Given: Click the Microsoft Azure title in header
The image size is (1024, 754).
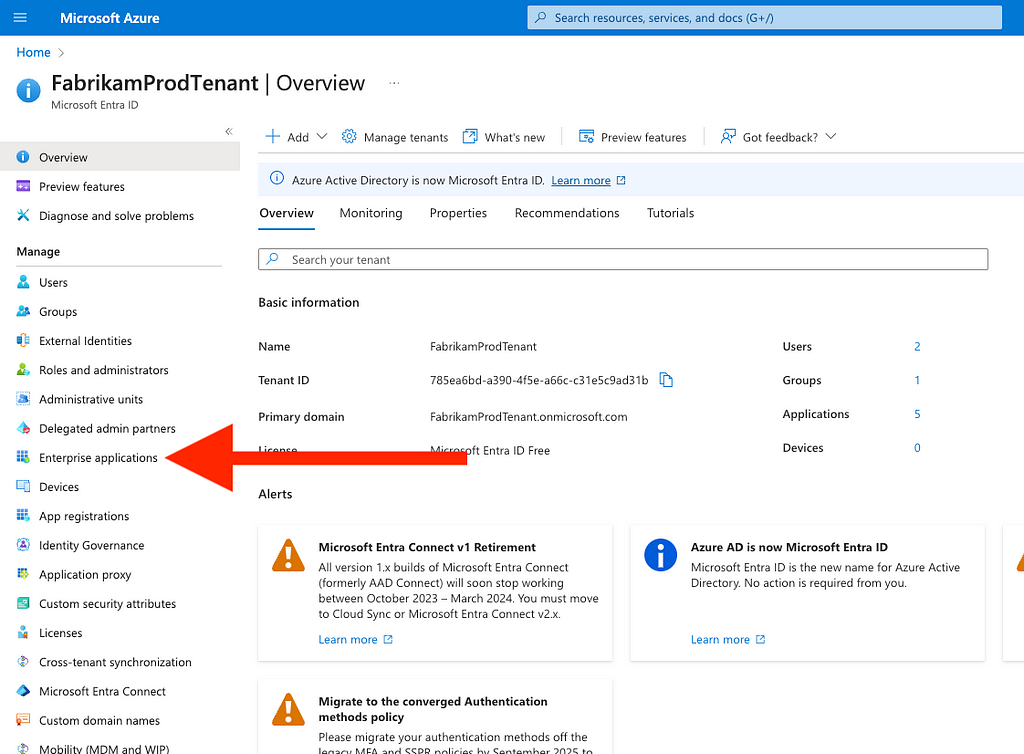Looking at the screenshot, I should click(110, 18).
